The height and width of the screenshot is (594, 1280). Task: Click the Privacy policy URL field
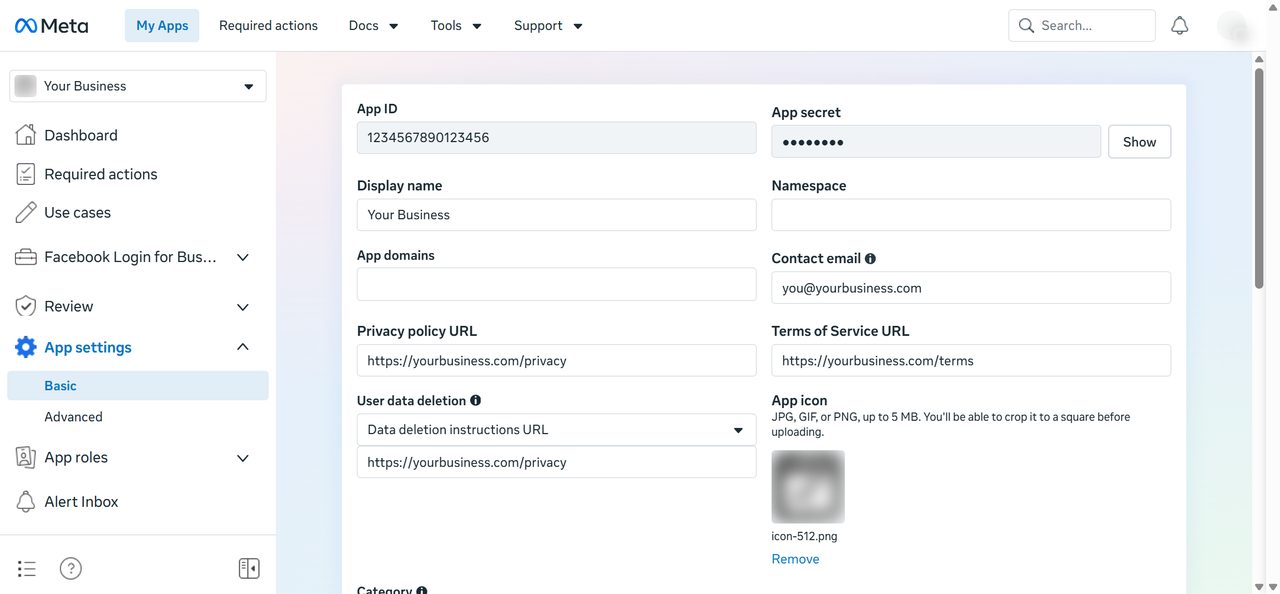557,361
